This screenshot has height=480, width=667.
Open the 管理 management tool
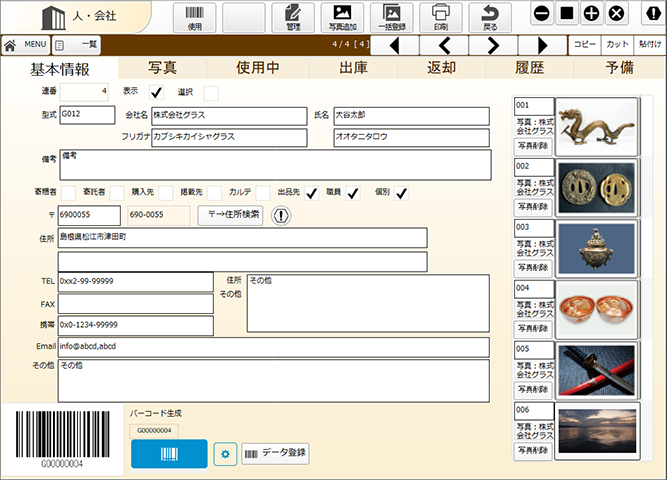292,17
